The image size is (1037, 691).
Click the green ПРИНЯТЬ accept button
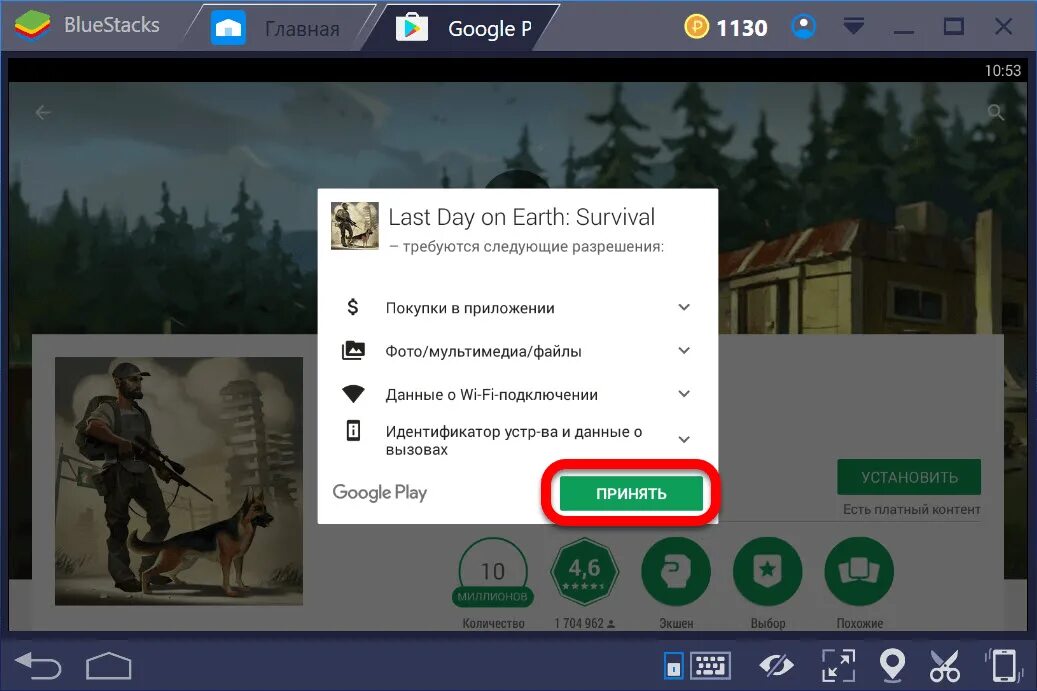click(631, 493)
